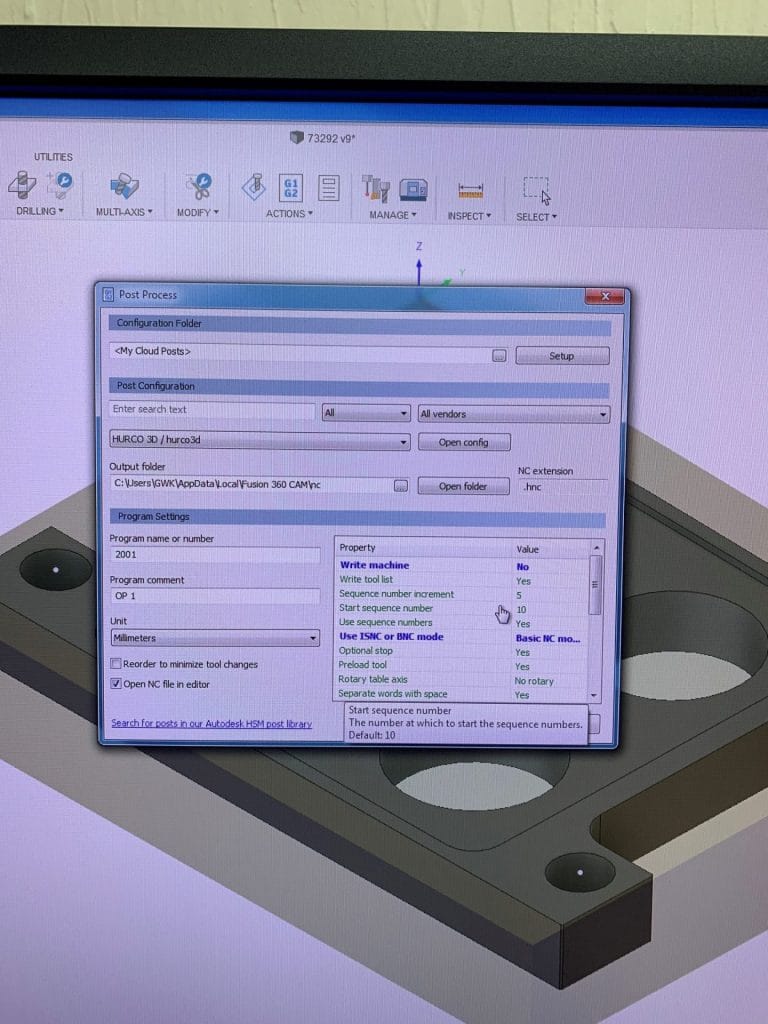Uncheck Open NC file in editor
This screenshot has height=1024, width=768.
pyautogui.click(x=116, y=684)
